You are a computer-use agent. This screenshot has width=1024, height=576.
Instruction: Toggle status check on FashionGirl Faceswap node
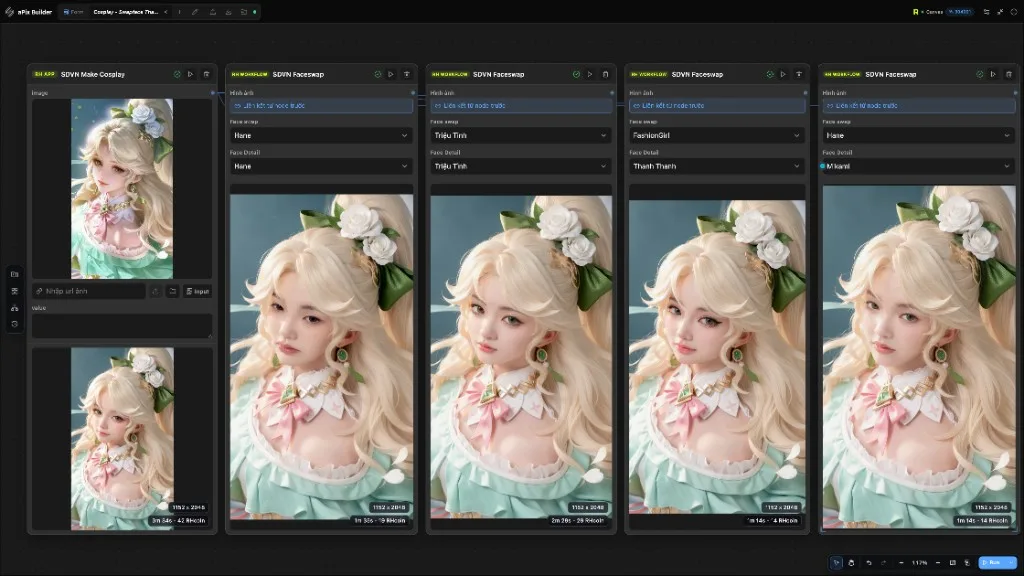coord(770,74)
